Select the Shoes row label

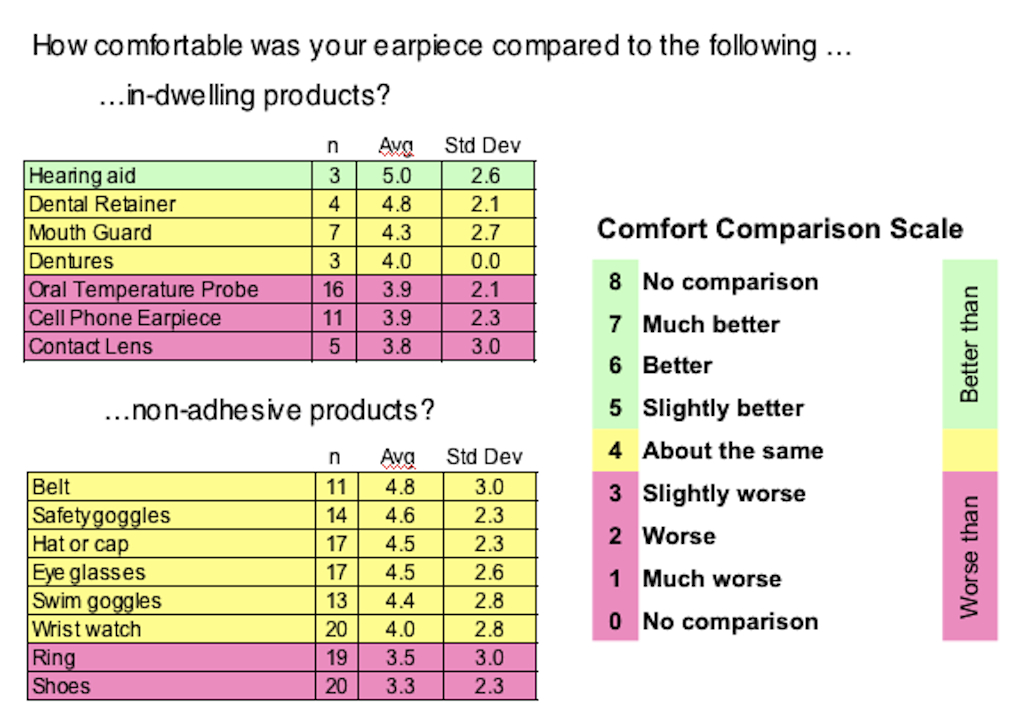click(x=61, y=687)
